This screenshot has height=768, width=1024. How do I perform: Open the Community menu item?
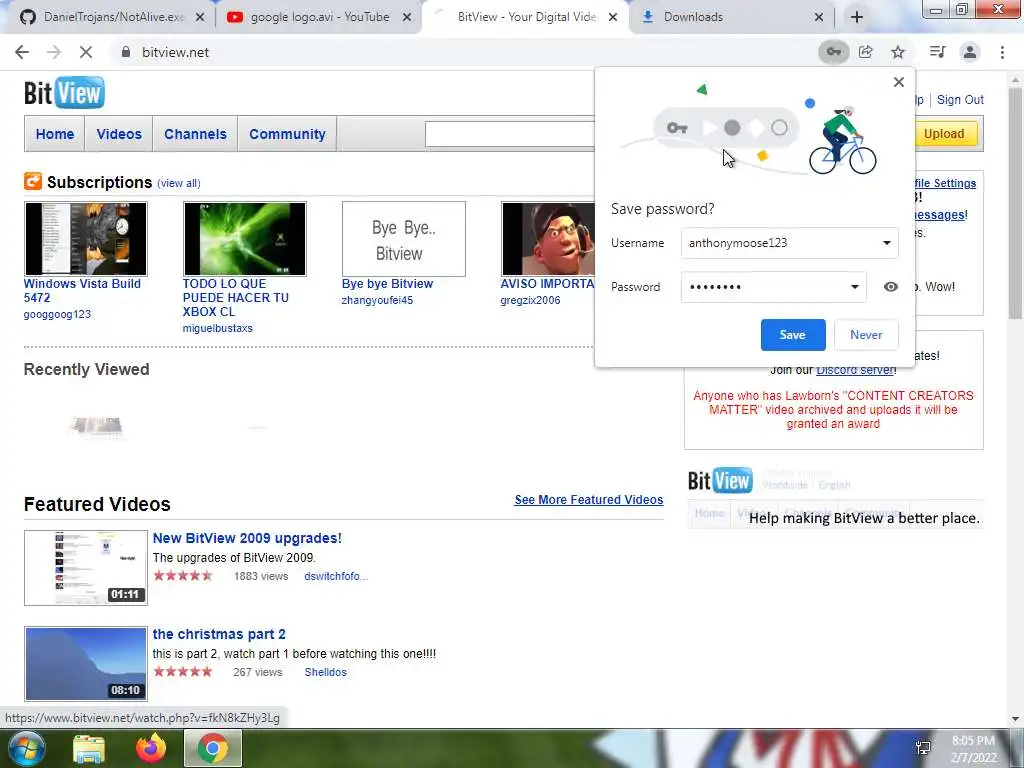(x=287, y=134)
